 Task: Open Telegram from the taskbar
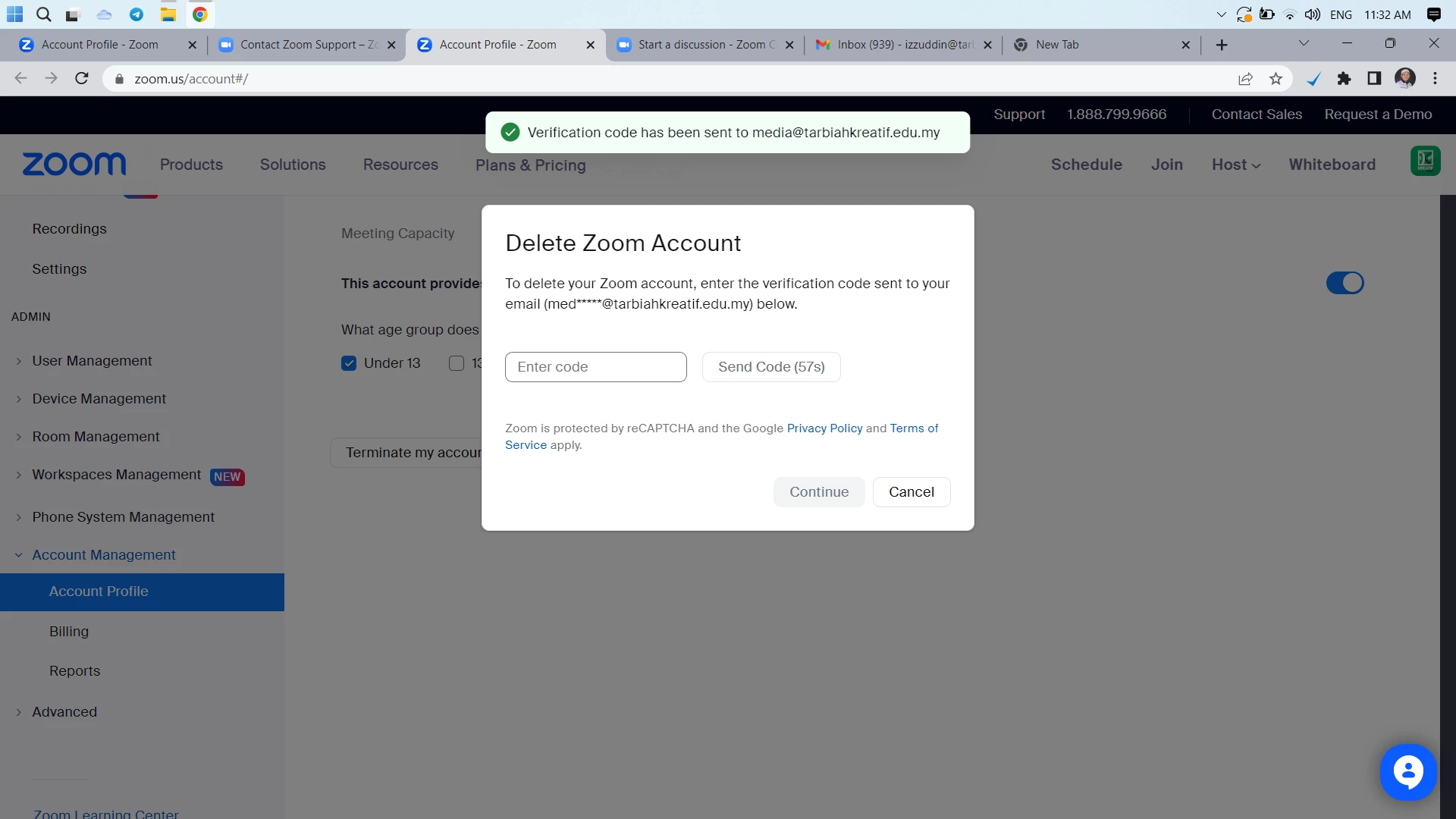point(136,14)
